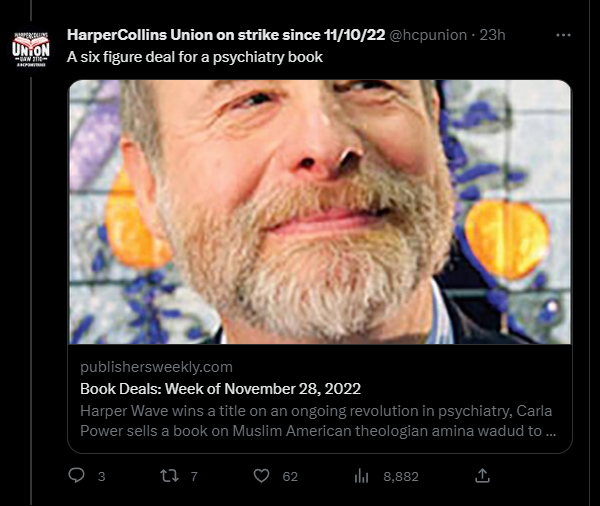
Task: Click the 23h timestamp link
Action: [x=492, y=35]
